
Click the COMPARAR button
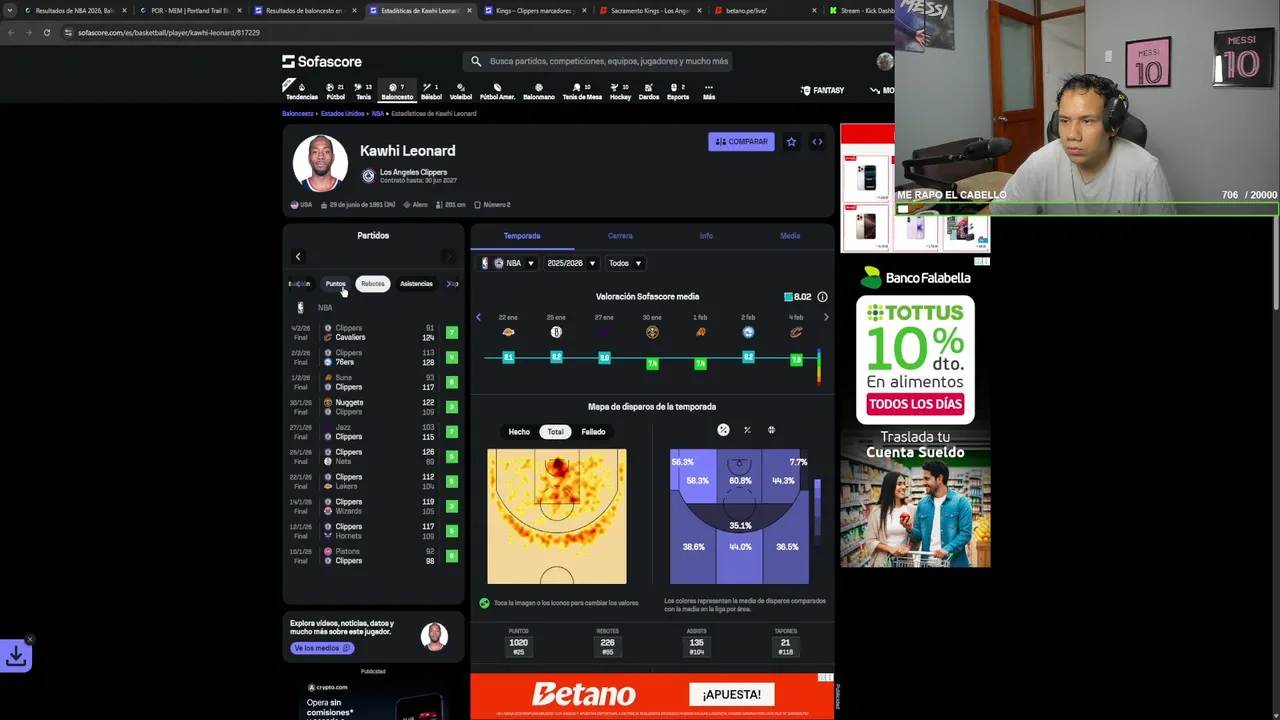741,142
